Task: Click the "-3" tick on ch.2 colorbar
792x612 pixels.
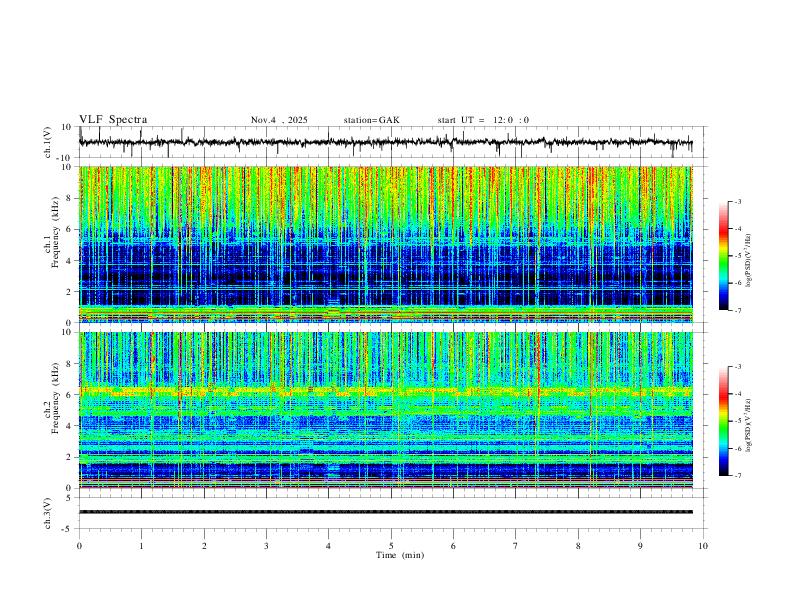Action: [x=738, y=367]
